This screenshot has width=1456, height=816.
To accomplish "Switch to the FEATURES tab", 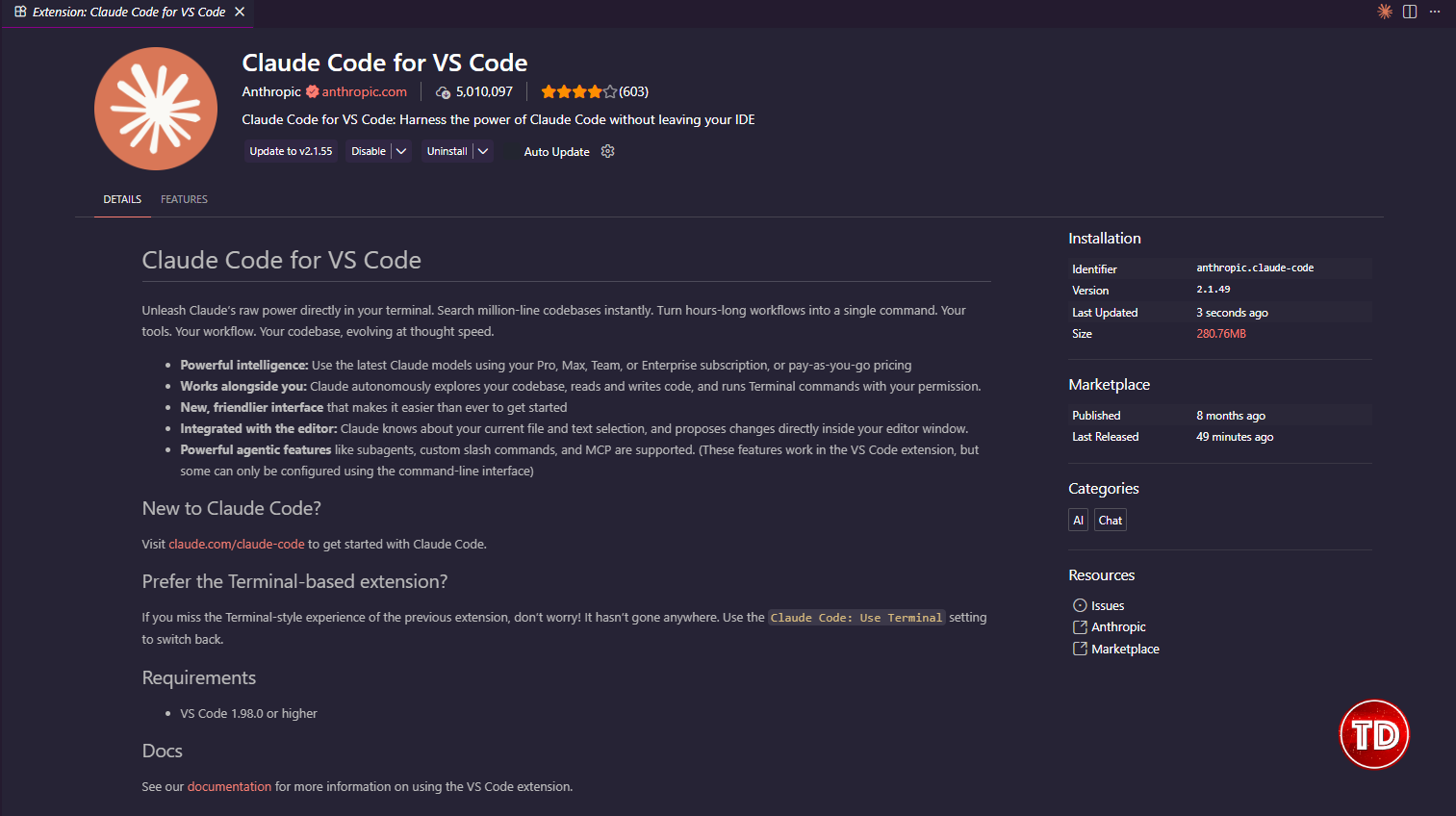I will (184, 199).
